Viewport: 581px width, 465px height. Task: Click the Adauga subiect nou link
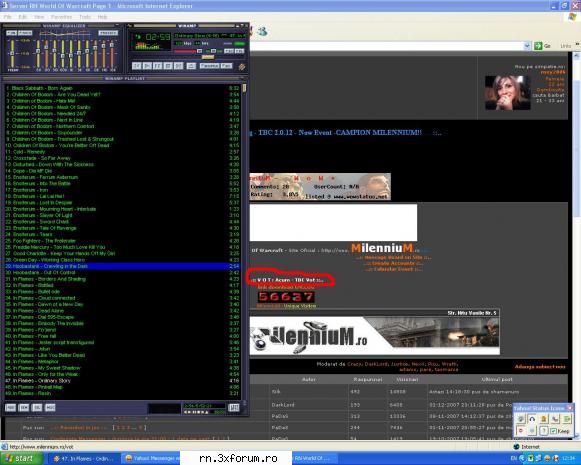tap(540, 367)
